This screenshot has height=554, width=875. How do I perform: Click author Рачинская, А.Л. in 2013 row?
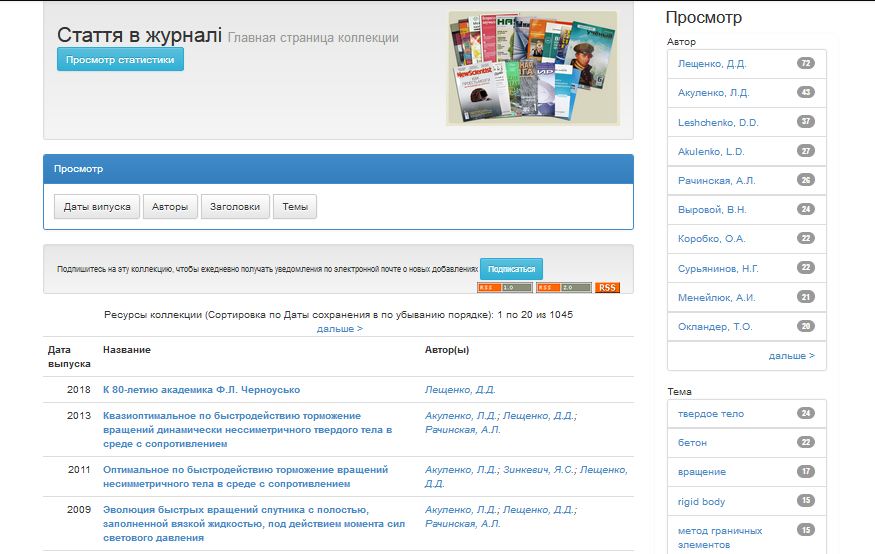(463, 430)
